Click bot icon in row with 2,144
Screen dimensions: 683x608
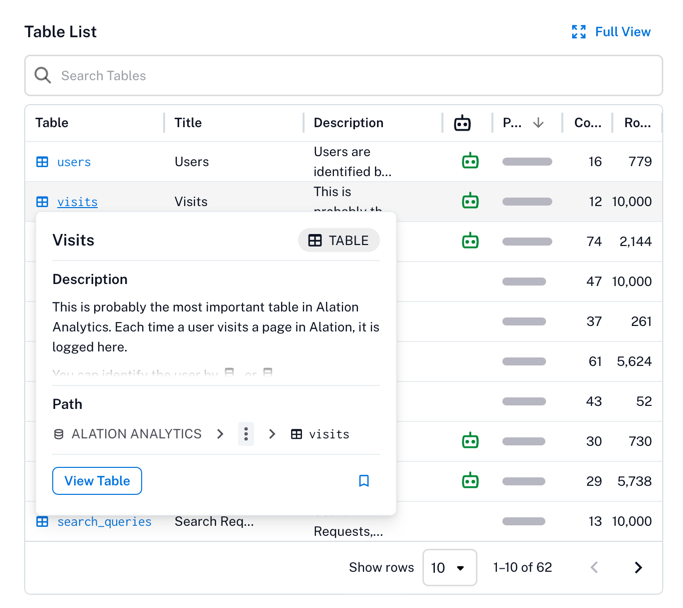point(470,241)
